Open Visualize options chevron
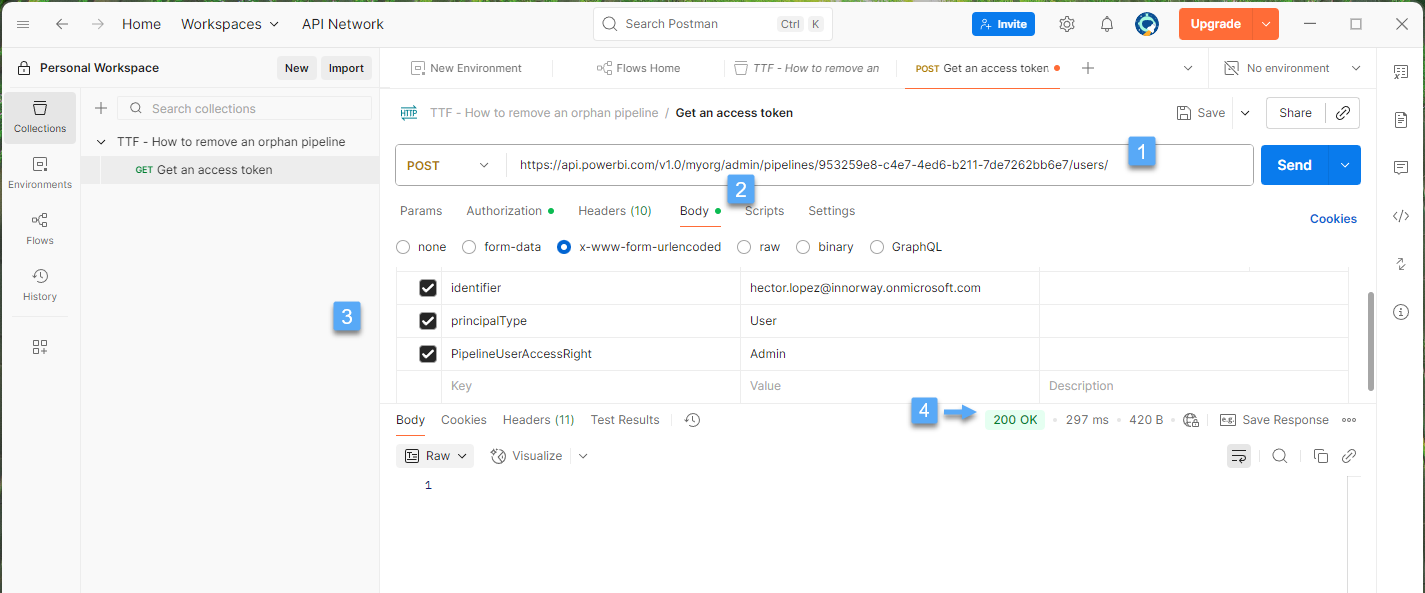 583,456
